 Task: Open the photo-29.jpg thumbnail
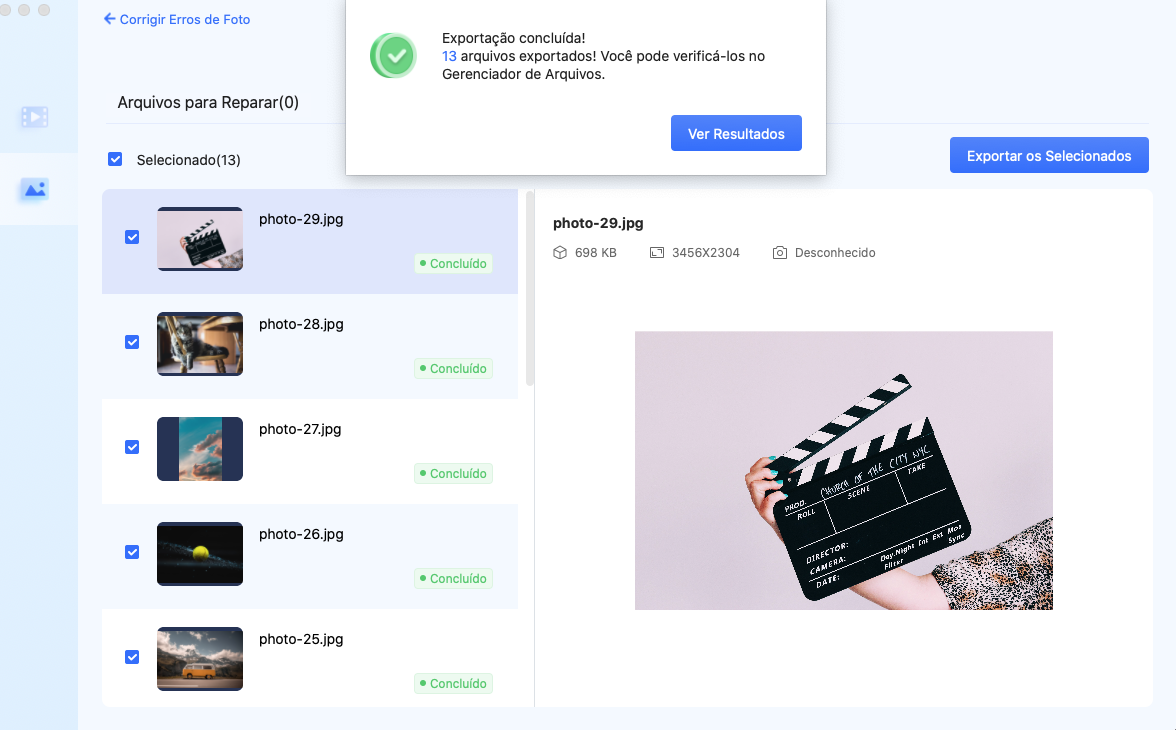tap(199, 238)
